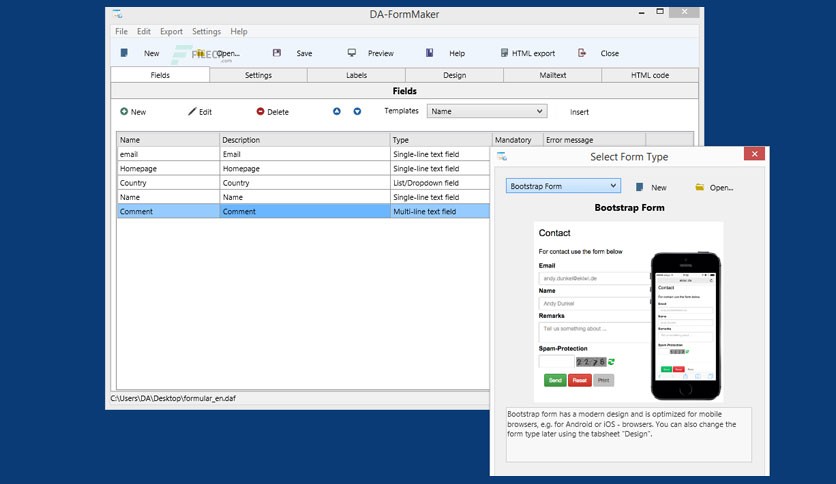Screen dimensions: 836x484
Task: Select the Country row name cell
Action: [x=168, y=183]
